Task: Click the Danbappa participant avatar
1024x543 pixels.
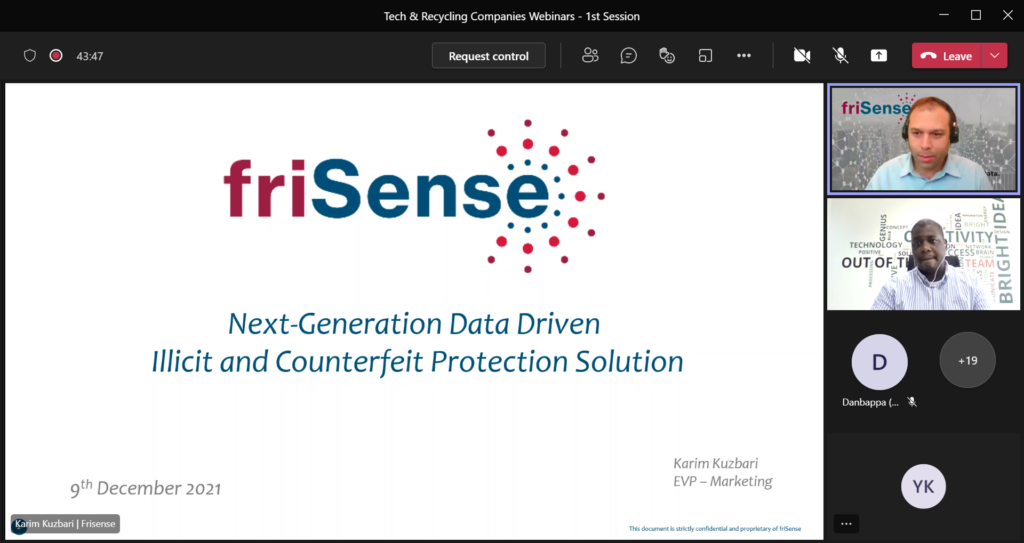Action: click(879, 362)
